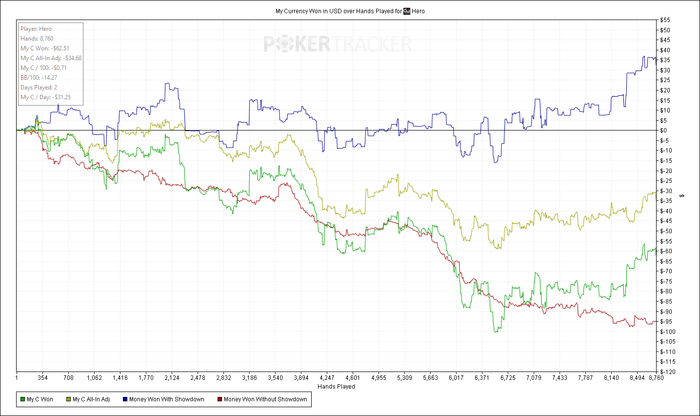Image resolution: width=700 pixels, height=416 pixels.
Task: Click the 2,124 tick on x-axis
Action: (x=172, y=378)
